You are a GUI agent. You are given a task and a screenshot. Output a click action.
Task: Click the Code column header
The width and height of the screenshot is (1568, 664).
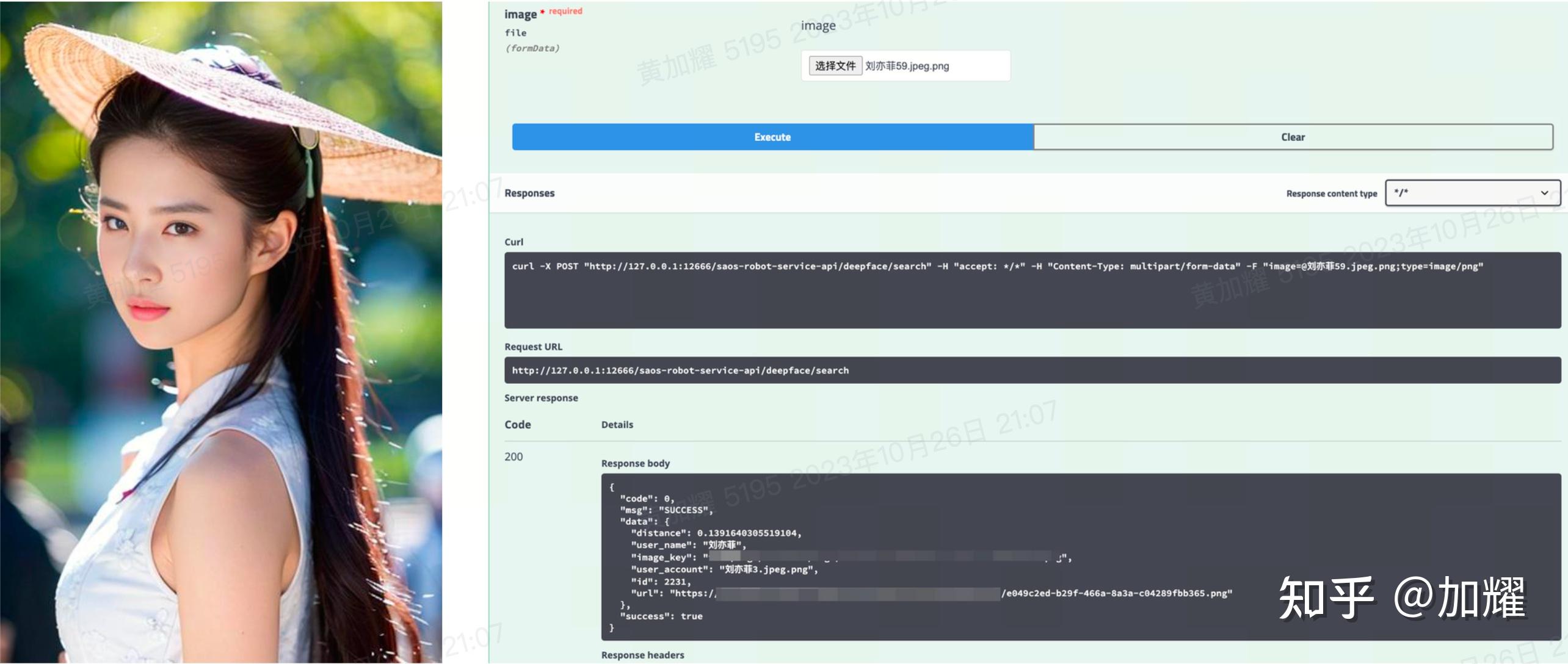coord(517,425)
